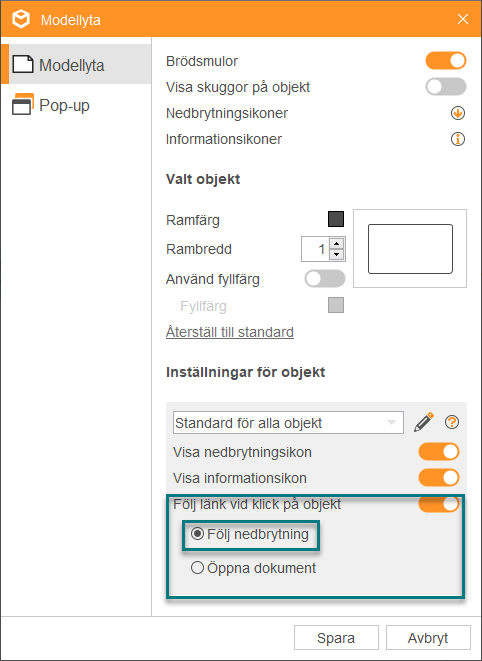The width and height of the screenshot is (482, 661).
Task: Close the Modellyta dialog with X
Action: tap(463, 19)
